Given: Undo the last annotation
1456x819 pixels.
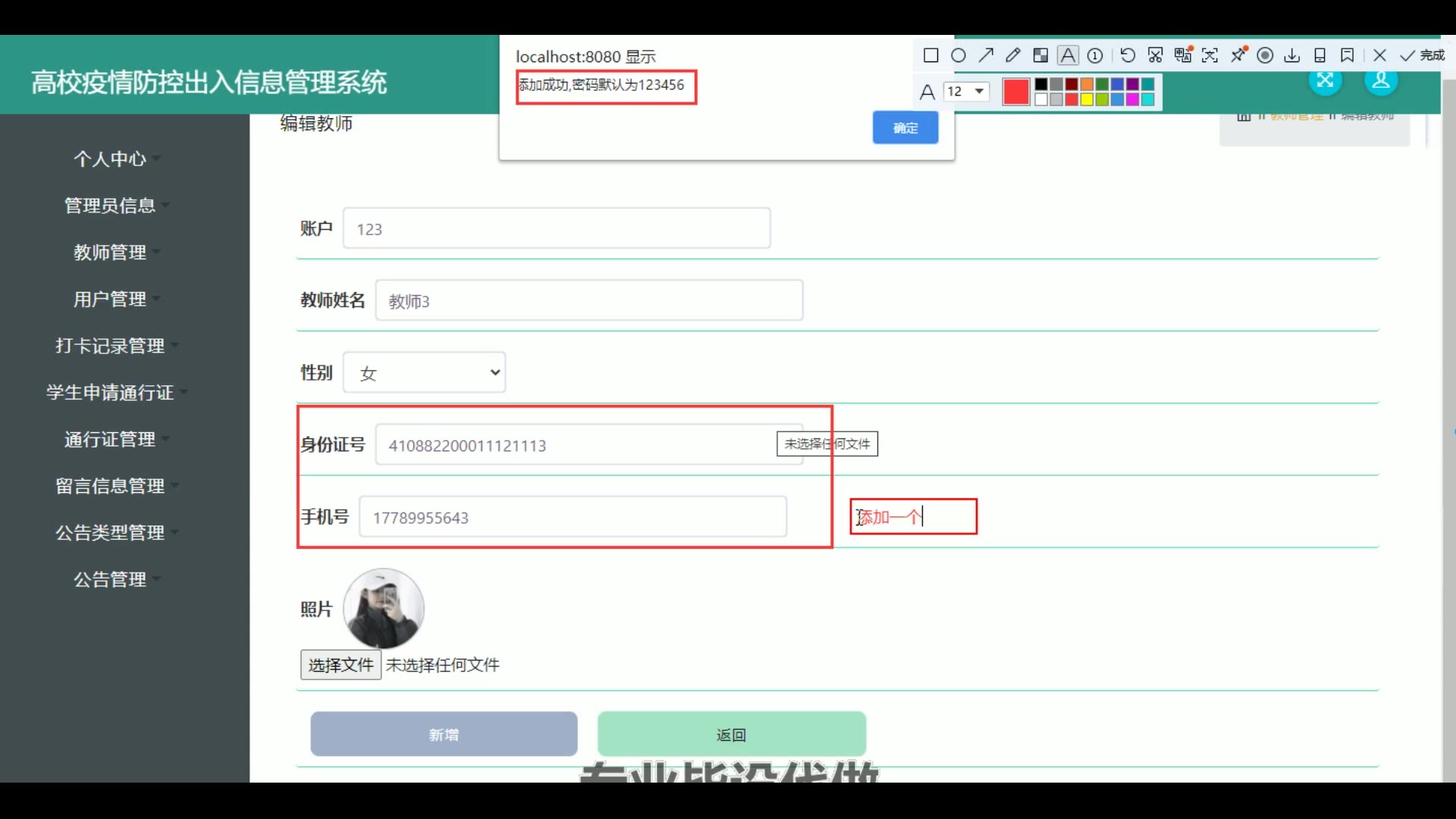Looking at the screenshot, I should coord(1128,55).
